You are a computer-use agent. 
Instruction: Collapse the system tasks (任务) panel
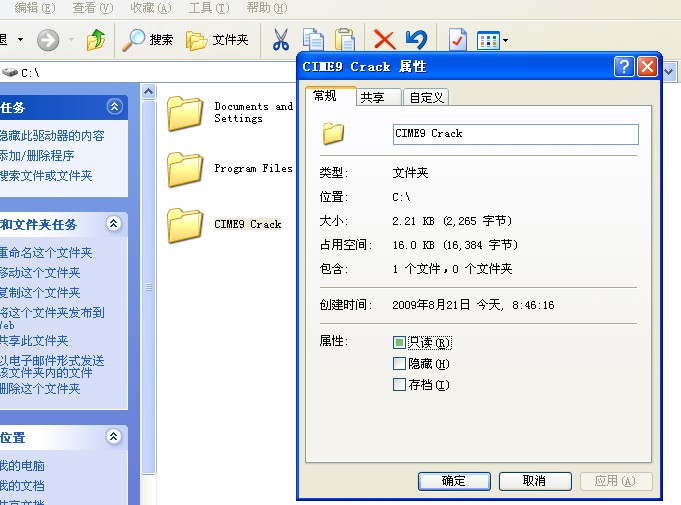click(114, 107)
